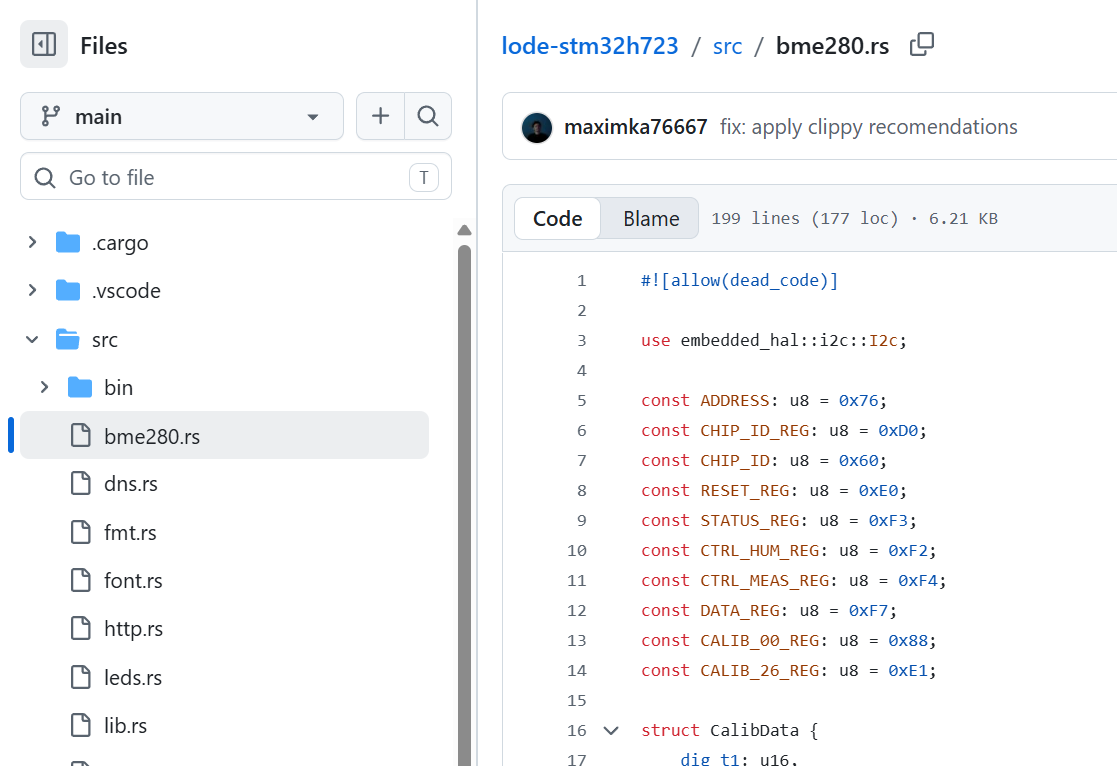The height and width of the screenshot is (766, 1117).
Task: Click the fmt.rs file icon
Action: [x=80, y=532]
